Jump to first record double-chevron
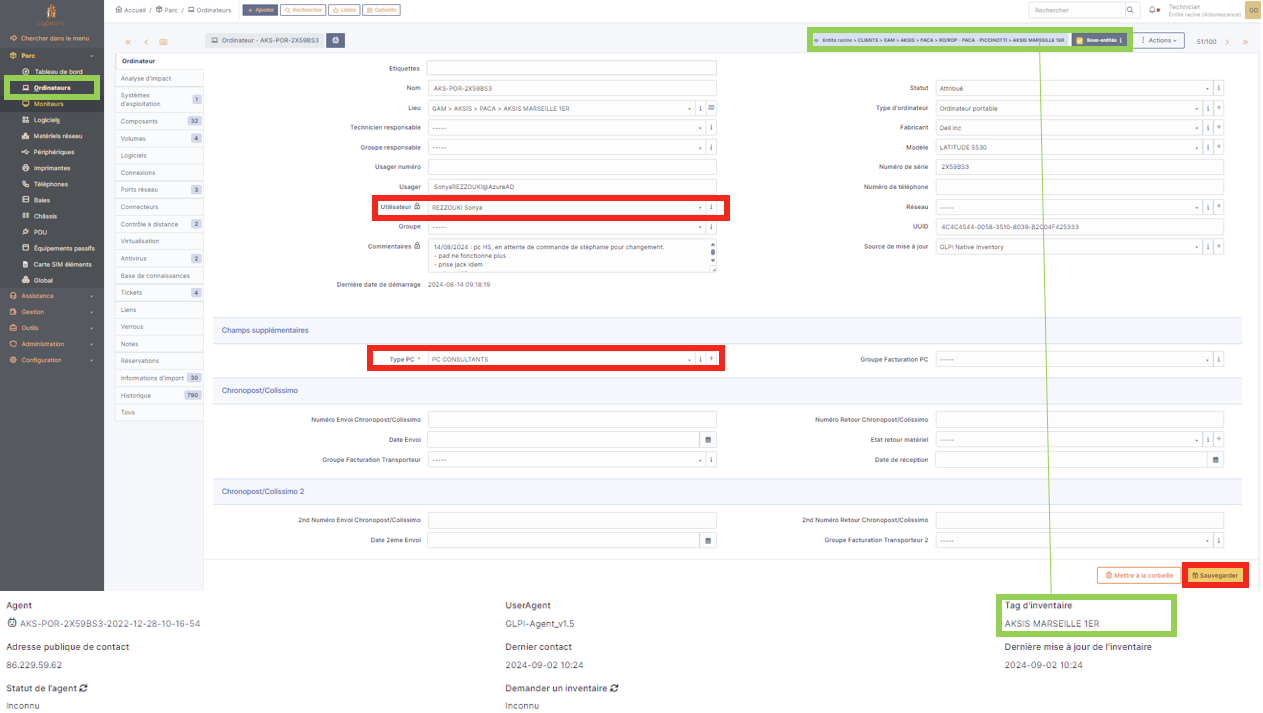 coord(128,42)
